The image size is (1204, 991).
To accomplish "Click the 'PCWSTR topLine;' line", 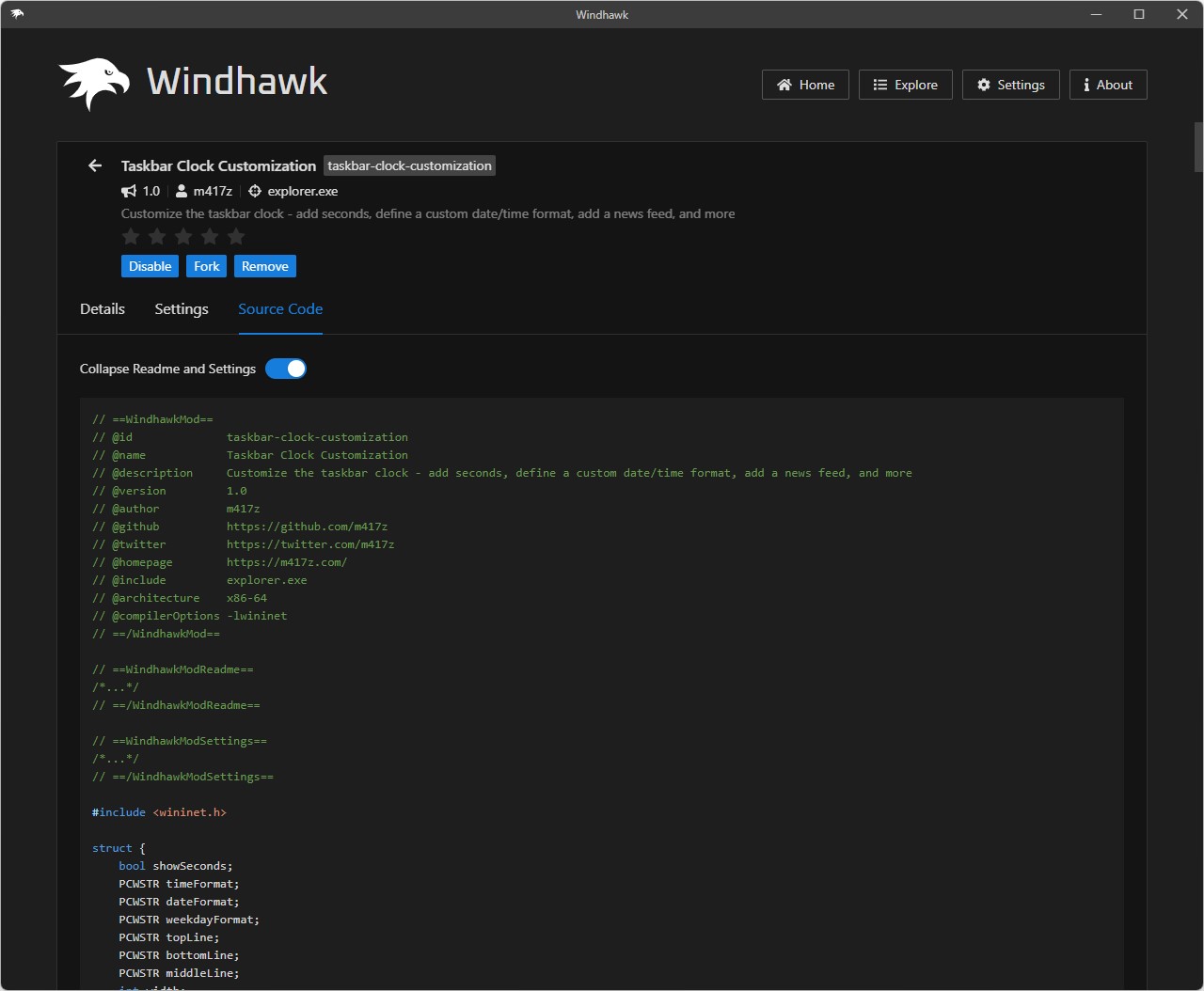I will (x=169, y=937).
